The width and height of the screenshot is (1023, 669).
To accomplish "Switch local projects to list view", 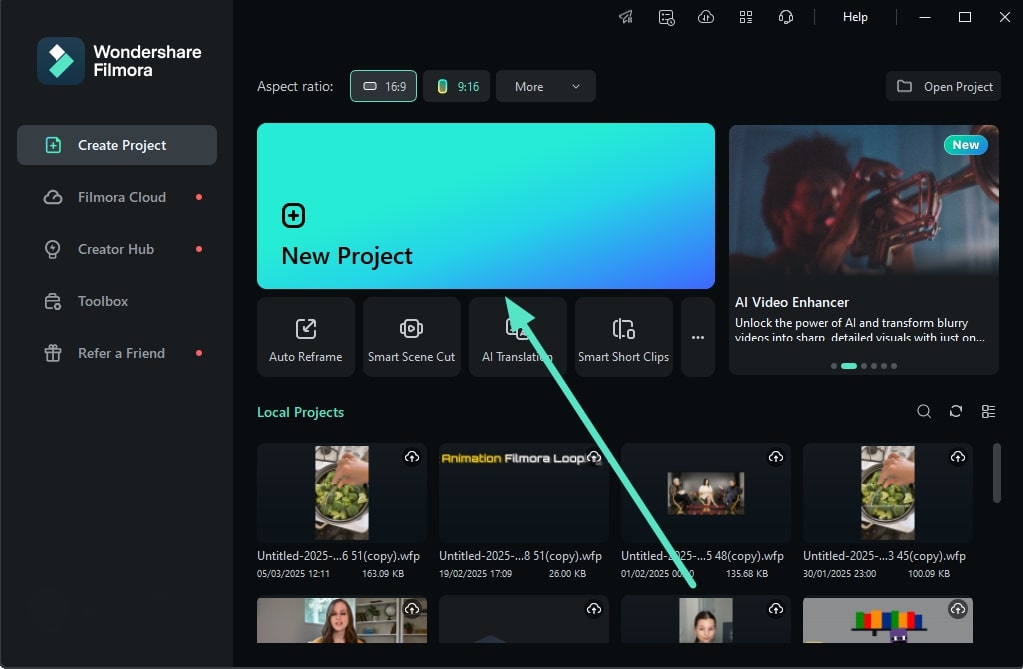I will click(988, 411).
